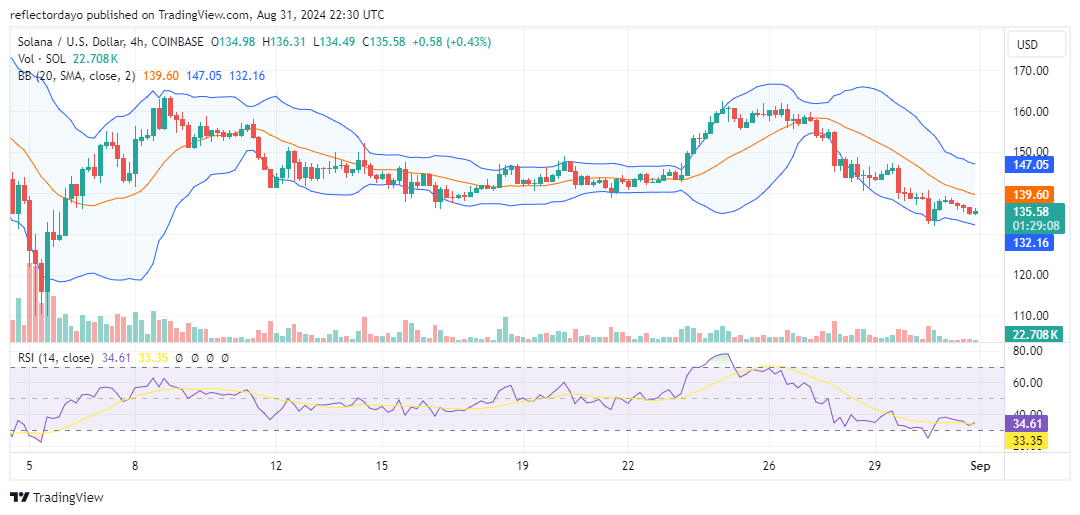Click the RSI value 34.61 in legend
The height and width of the screenshot is (515, 1080).
tap(118, 358)
